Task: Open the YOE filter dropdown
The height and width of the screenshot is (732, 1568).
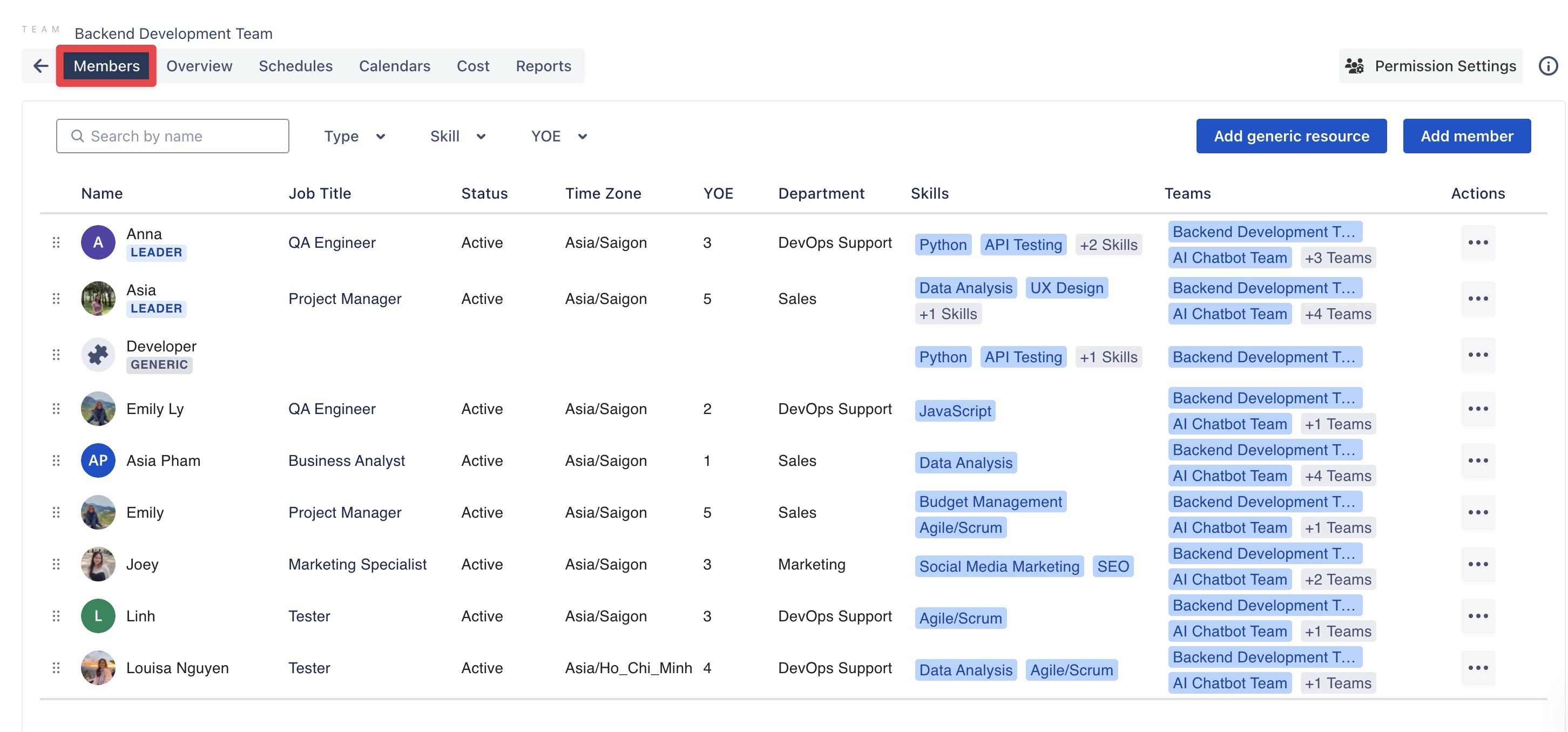Action: [559, 136]
